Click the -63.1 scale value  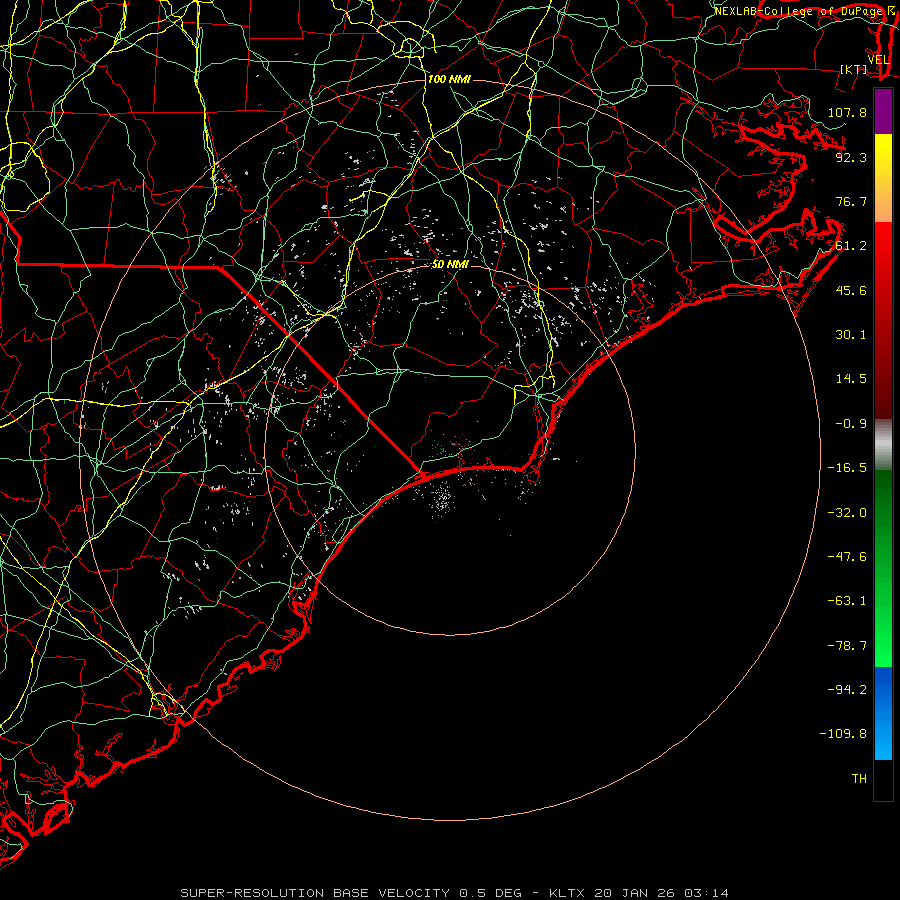pos(847,601)
